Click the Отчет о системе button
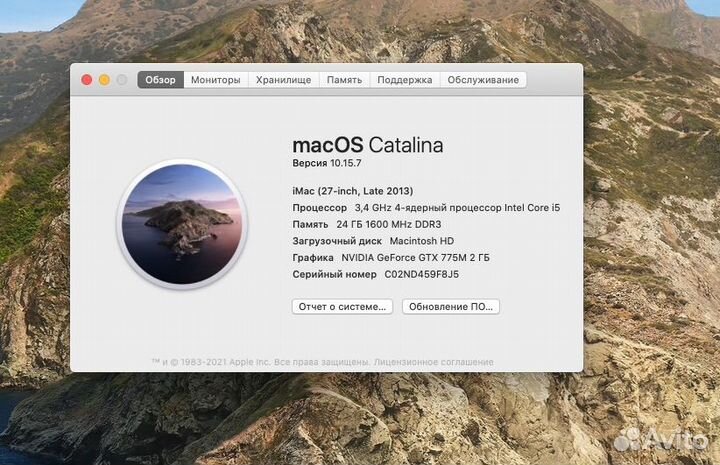This screenshot has height=465, width=720. pyautogui.click(x=342, y=307)
